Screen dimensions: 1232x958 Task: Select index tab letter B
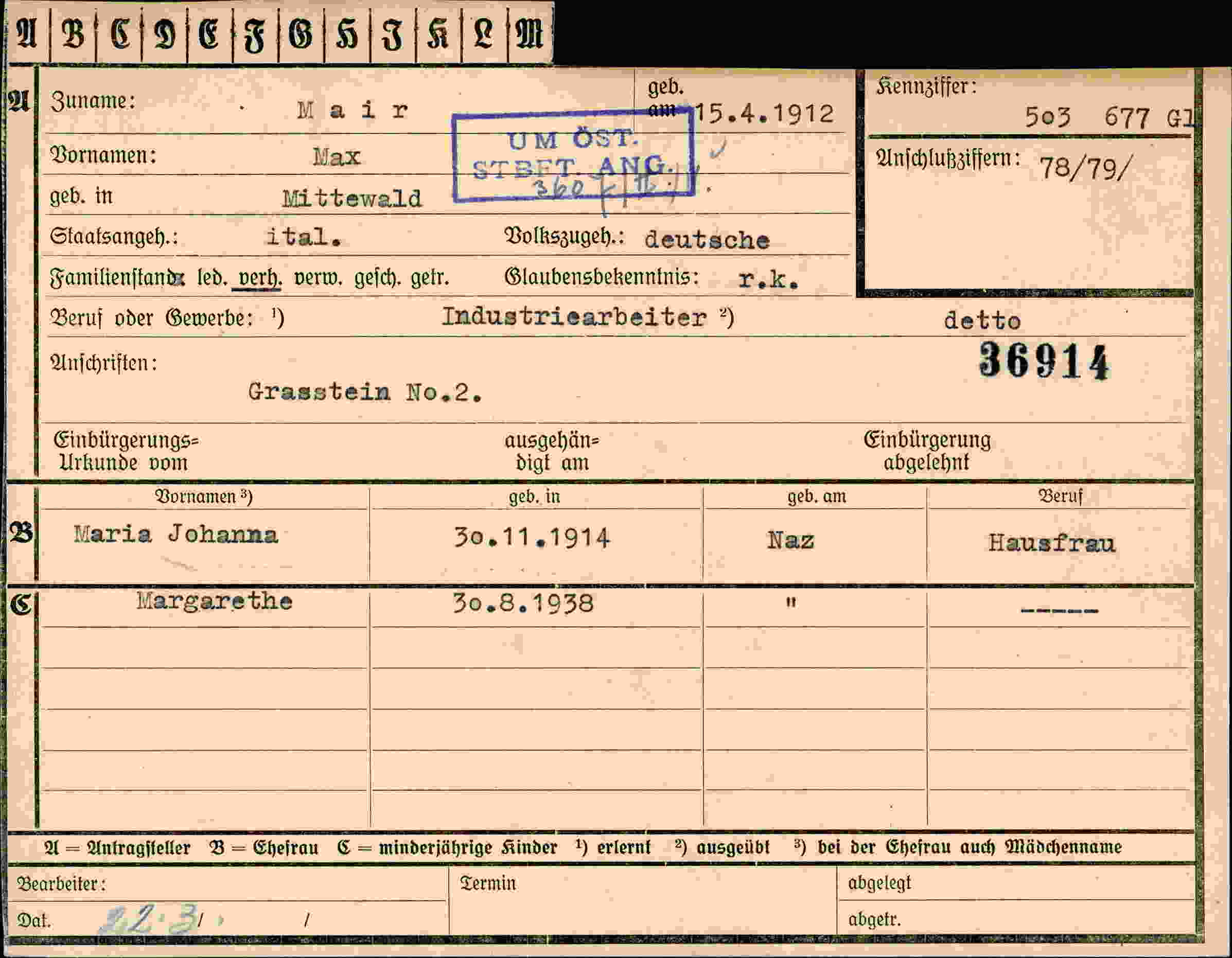[73, 34]
